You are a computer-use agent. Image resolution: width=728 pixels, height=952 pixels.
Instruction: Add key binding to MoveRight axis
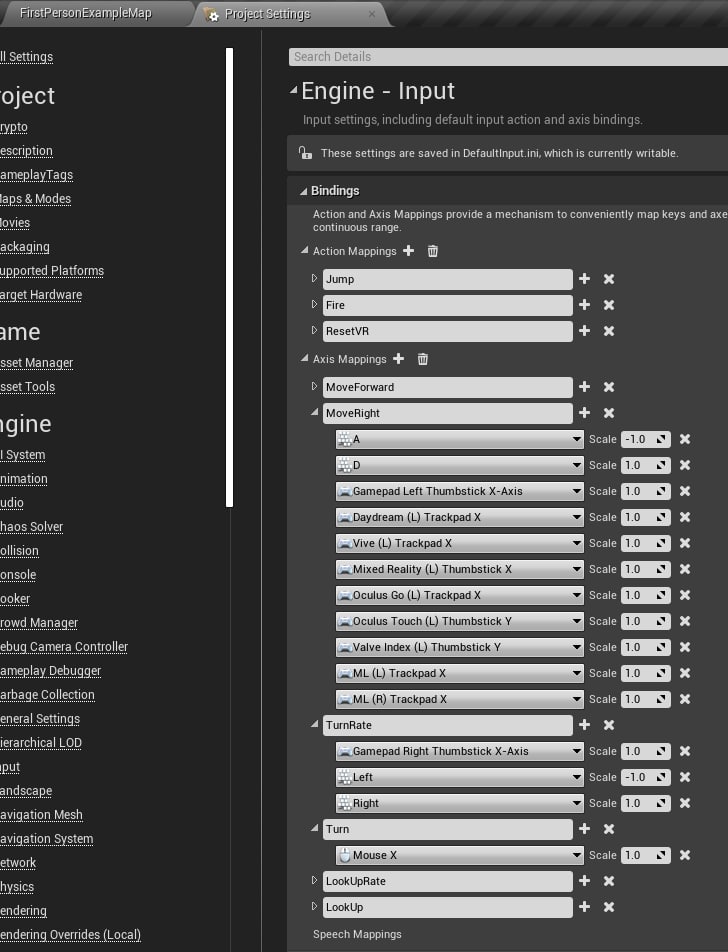[x=585, y=413]
